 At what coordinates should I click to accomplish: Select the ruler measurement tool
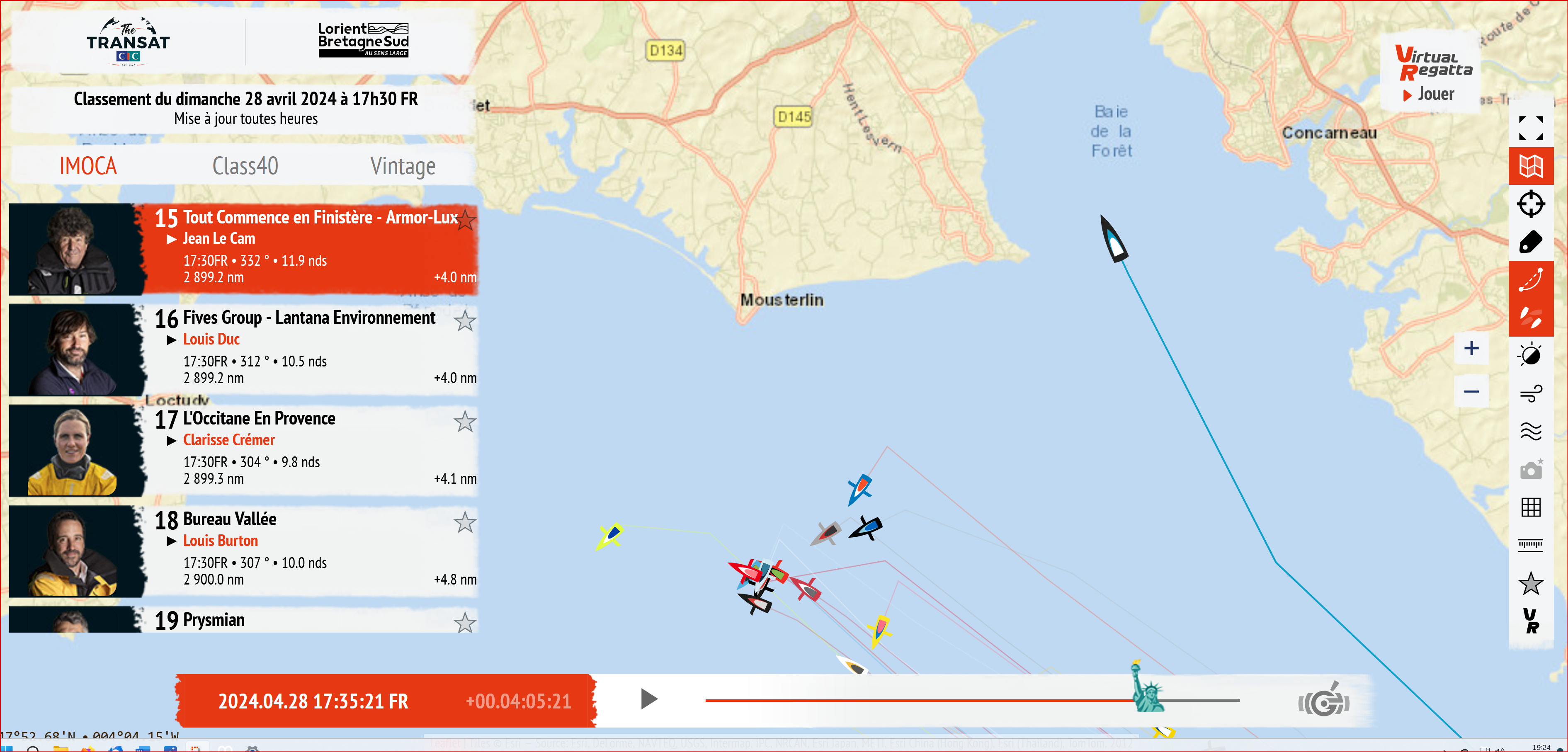(1530, 545)
